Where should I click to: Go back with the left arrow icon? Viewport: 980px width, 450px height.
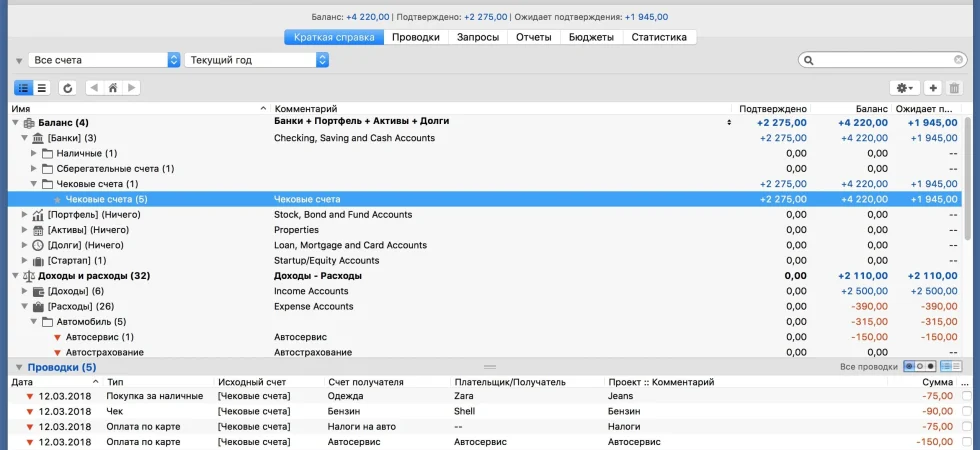coord(94,88)
